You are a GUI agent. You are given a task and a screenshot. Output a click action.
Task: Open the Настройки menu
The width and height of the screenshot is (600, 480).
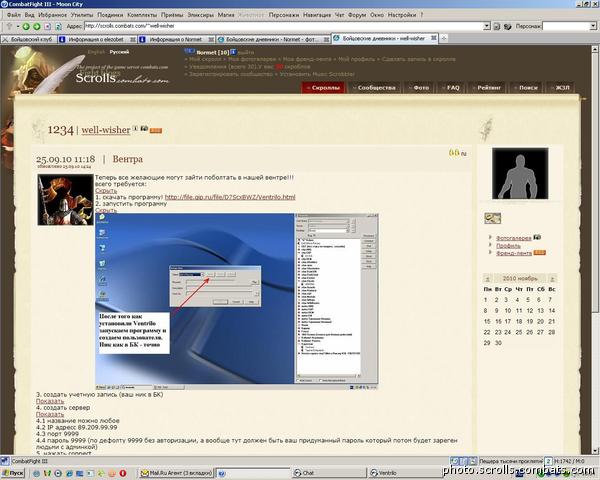(402, 15)
